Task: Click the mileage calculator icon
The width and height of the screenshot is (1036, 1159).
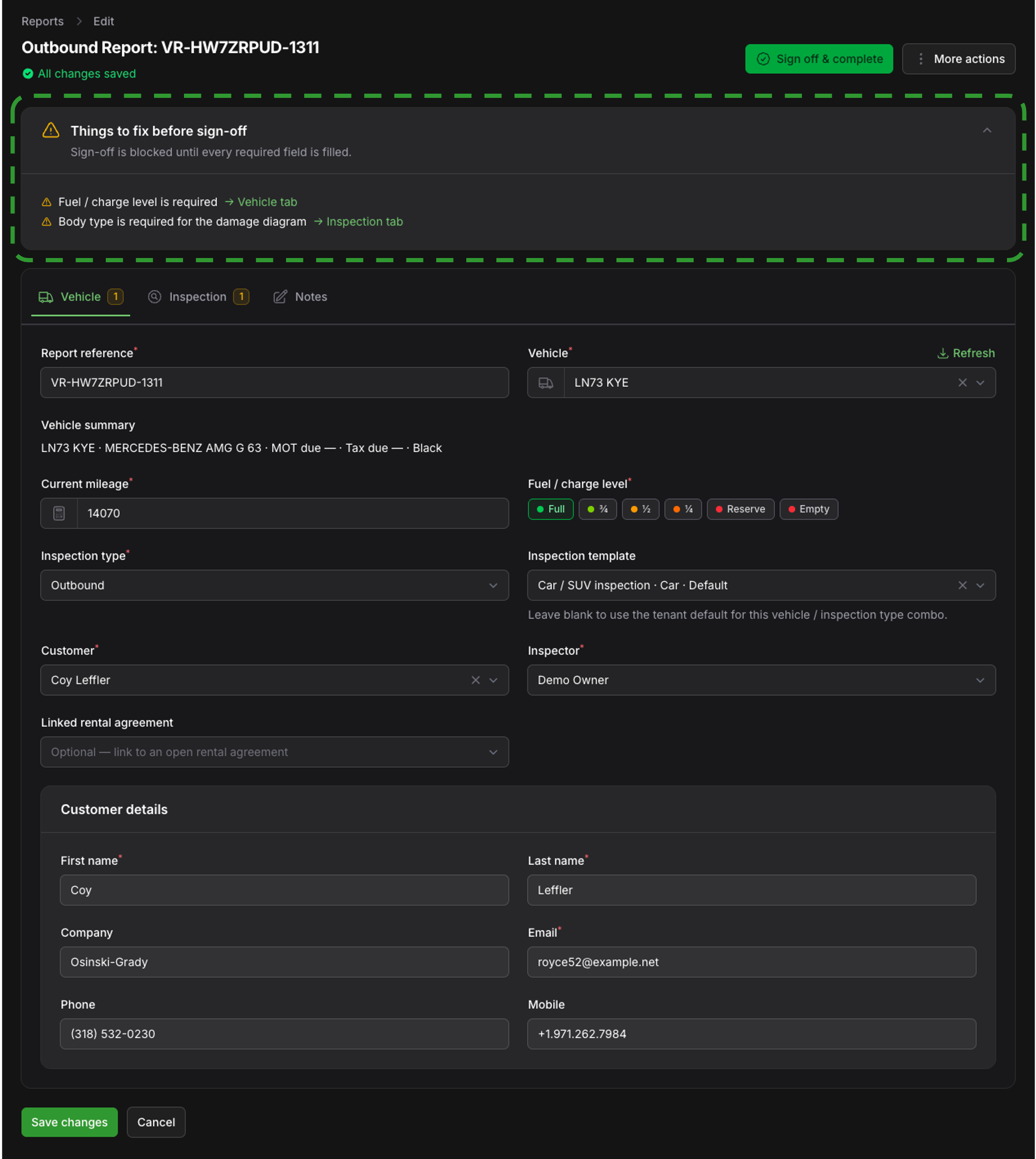Action: click(59, 513)
